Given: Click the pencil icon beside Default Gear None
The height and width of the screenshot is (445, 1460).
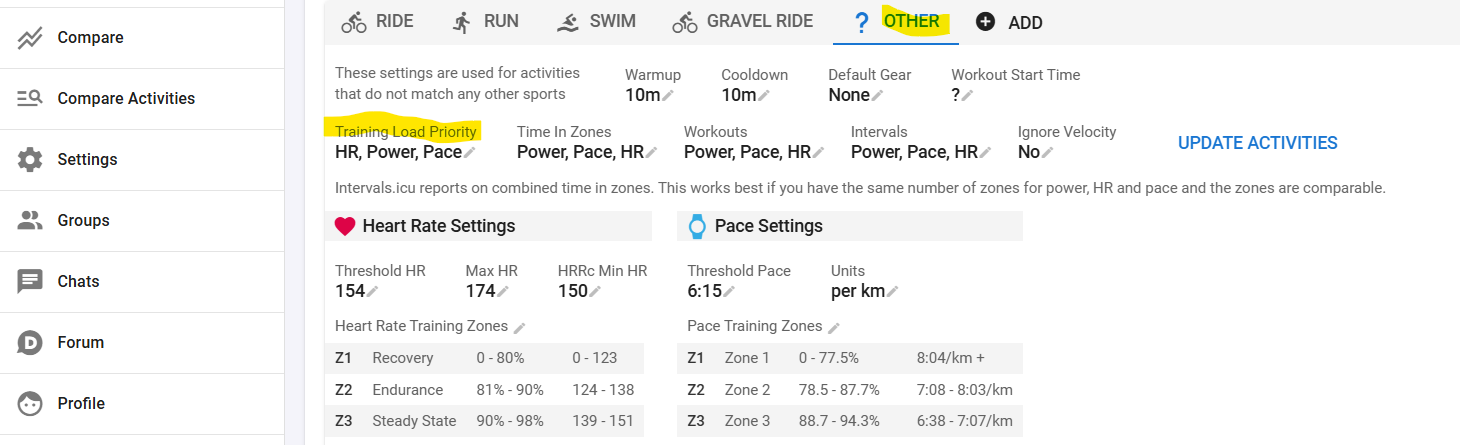Looking at the screenshot, I should tap(878, 96).
